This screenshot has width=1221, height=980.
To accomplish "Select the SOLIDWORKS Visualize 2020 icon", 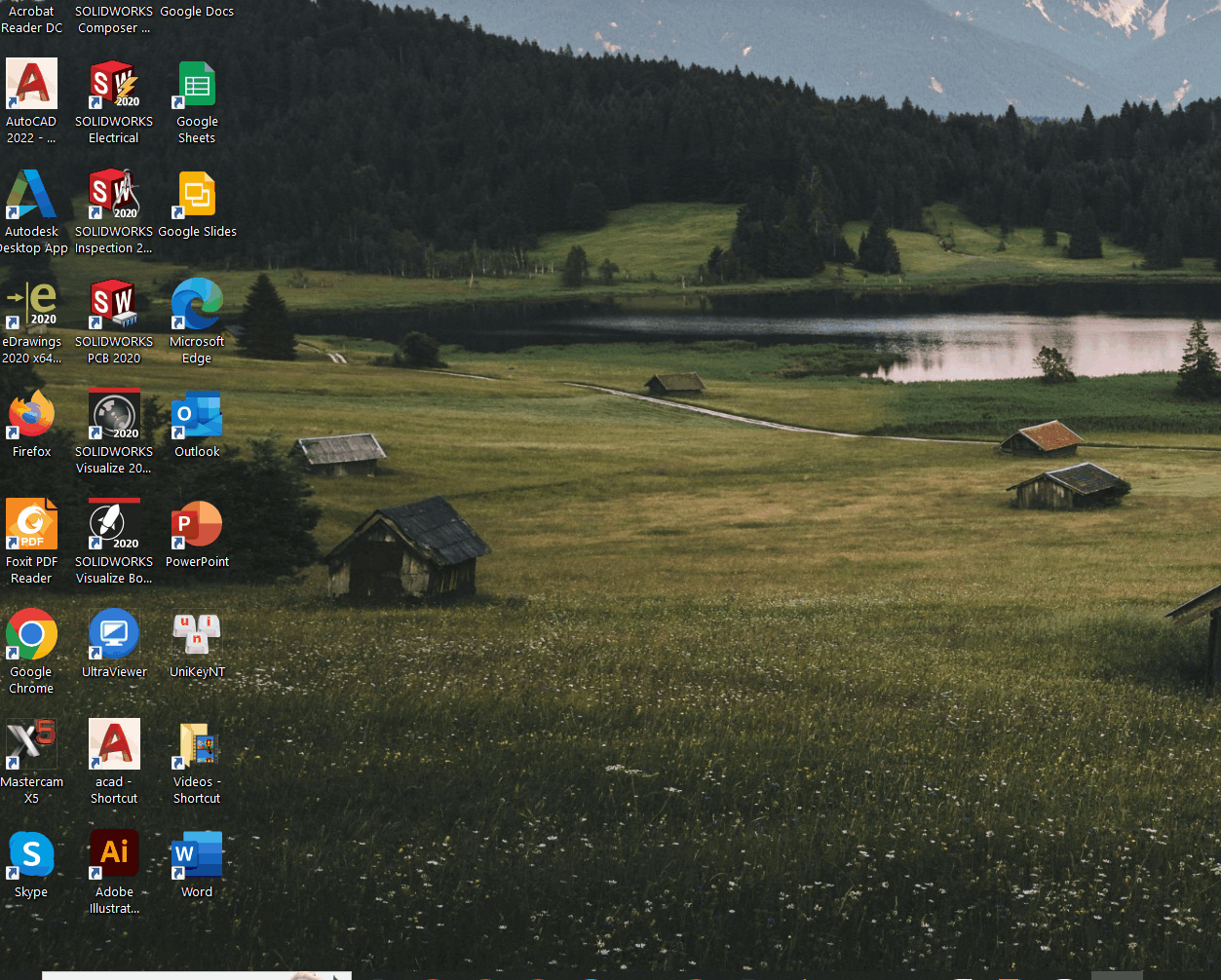I will 114,415.
